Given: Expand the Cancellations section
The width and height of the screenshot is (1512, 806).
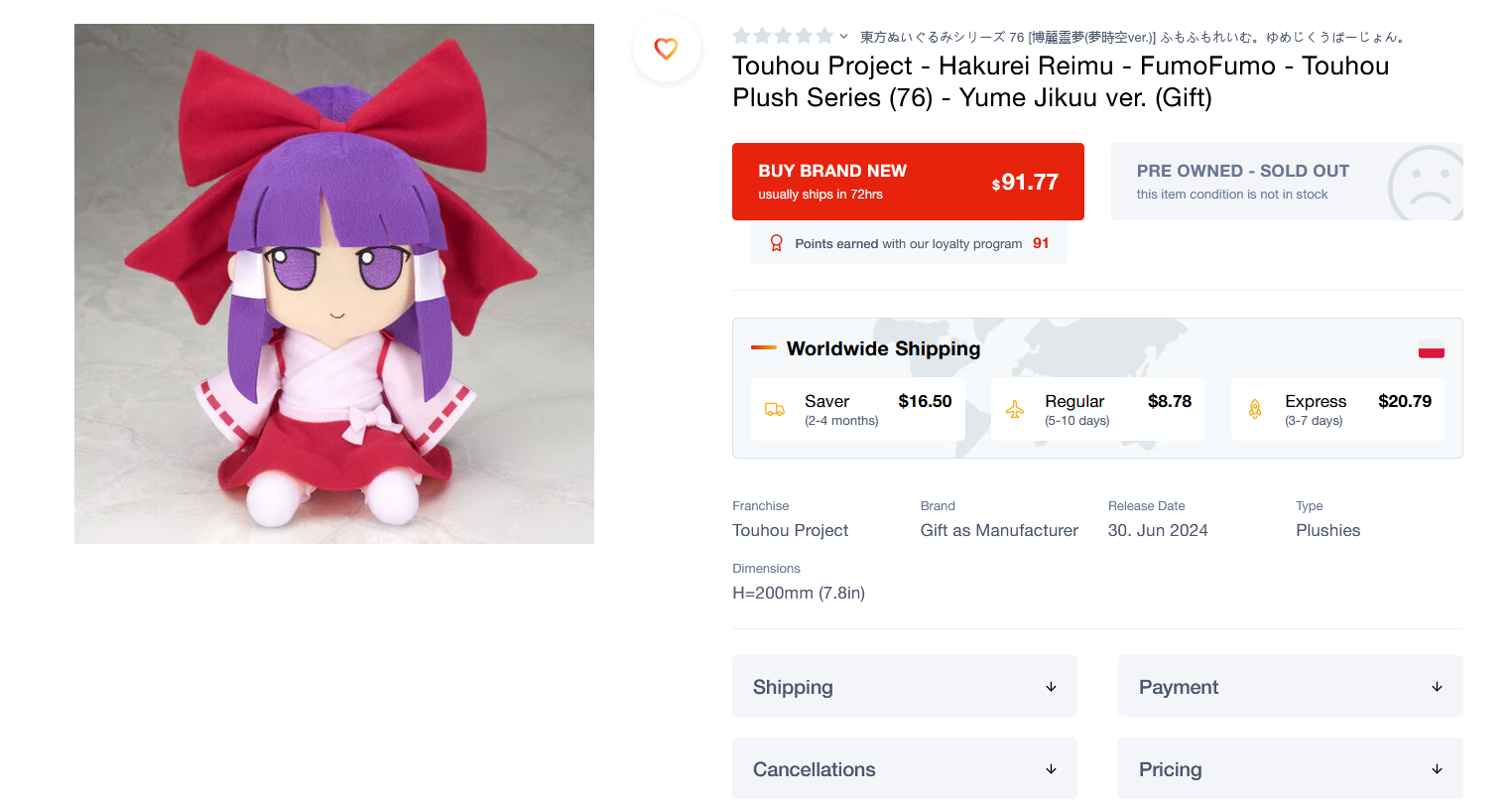Looking at the screenshot, I should pyautogui.click(x=904, y=768).
